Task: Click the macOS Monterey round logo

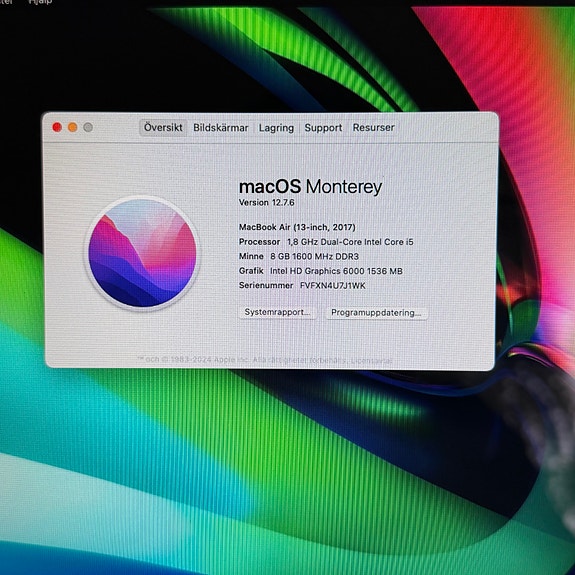Action: 142,253
